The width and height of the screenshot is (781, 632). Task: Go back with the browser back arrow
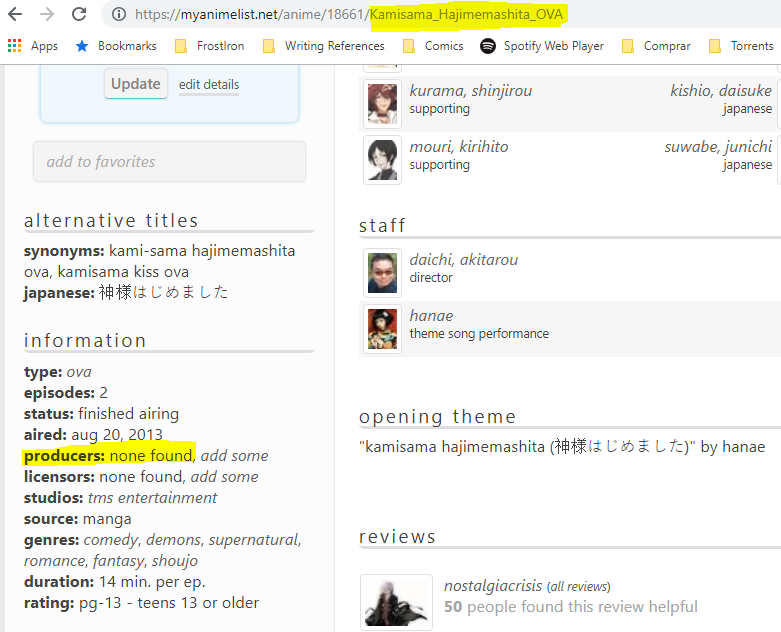click(x=15, y=14)
